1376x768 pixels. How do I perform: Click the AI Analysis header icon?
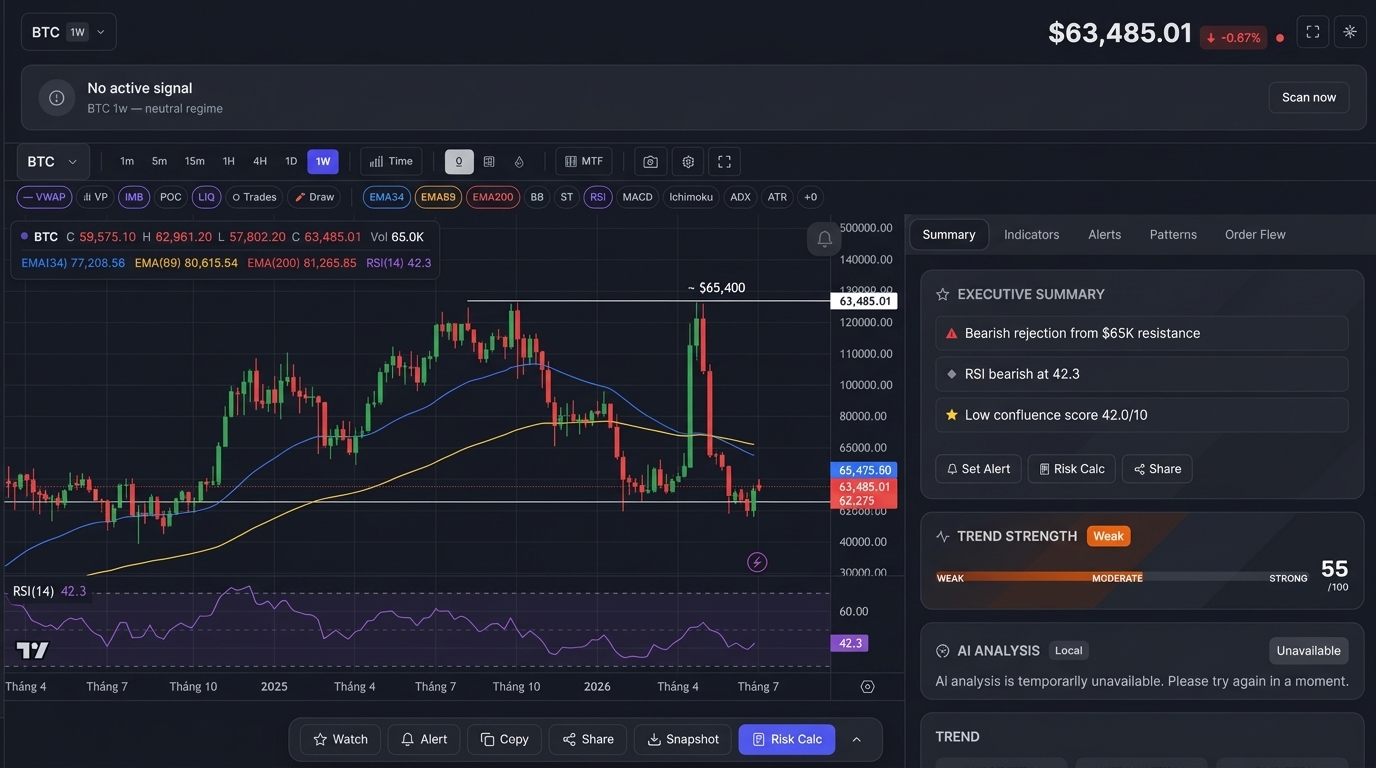click(x=942, y=651)
